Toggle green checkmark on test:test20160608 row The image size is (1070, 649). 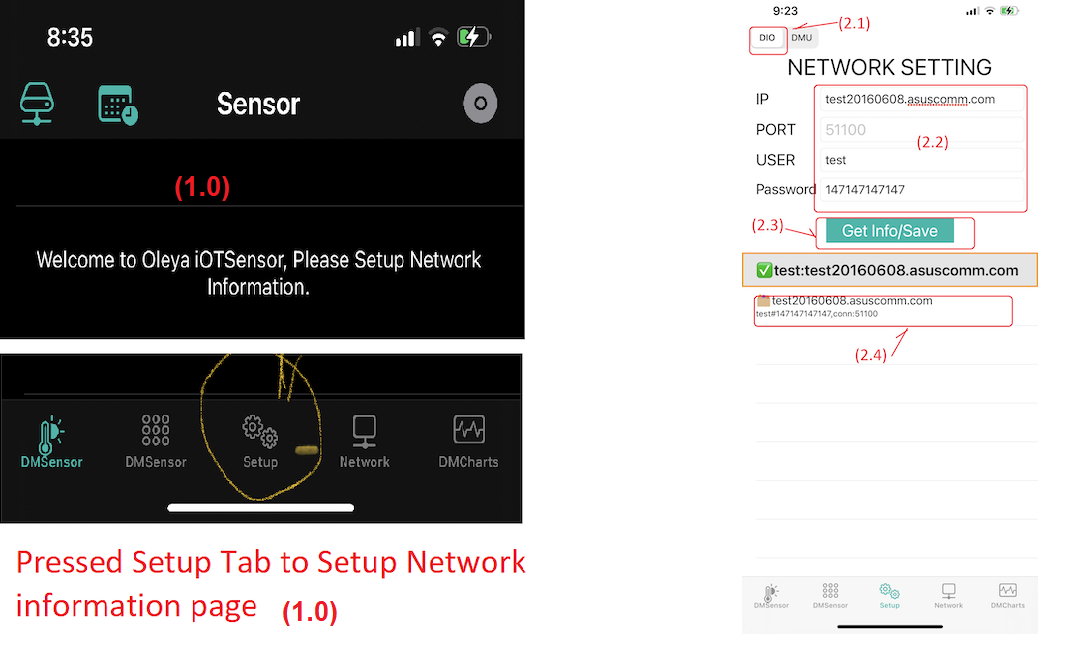pos(764,270)
